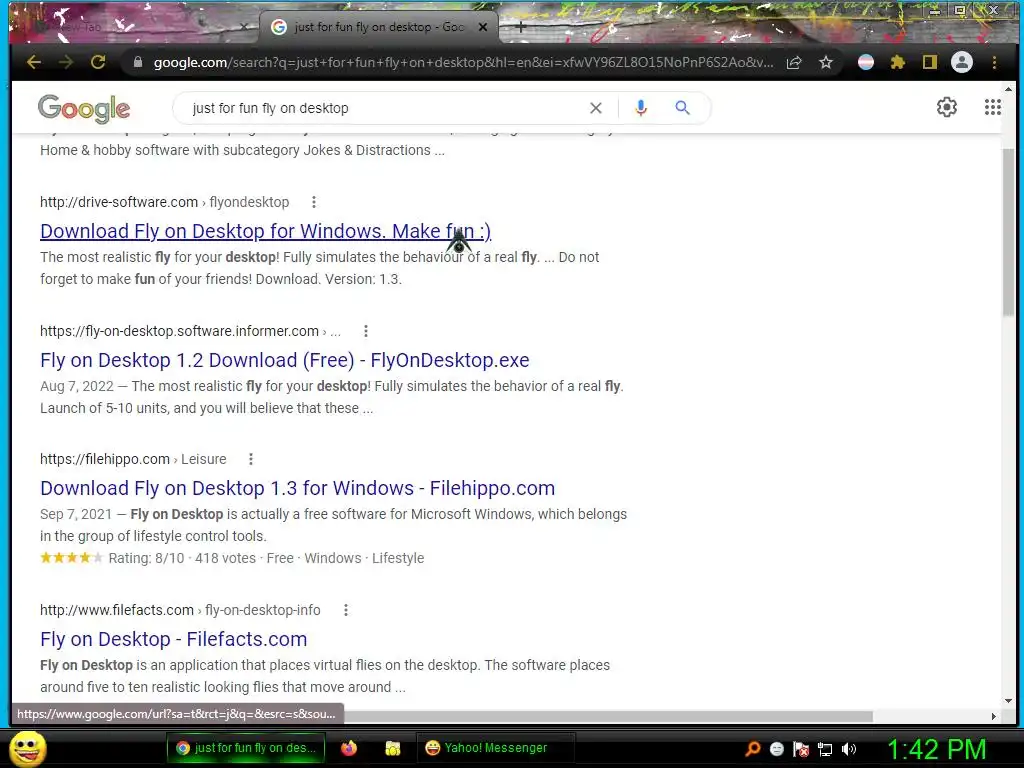The width and height of the screenshot is (1024, 768).
Task: Click the Chrome taskbar button
Action: point(246,748)
